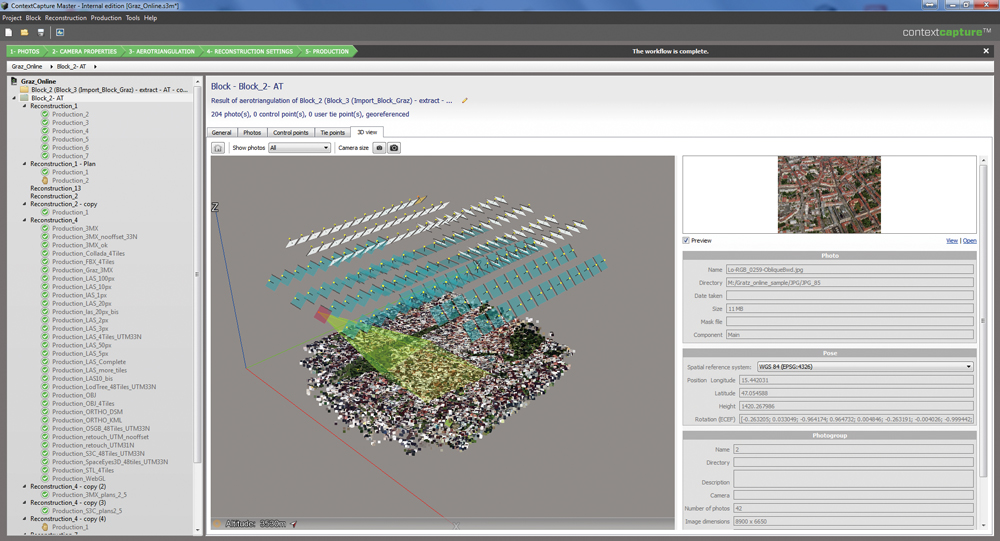Screen dimensions: 1000x541
Task: Click the Open link under the preview
Action: coord(969,241)
